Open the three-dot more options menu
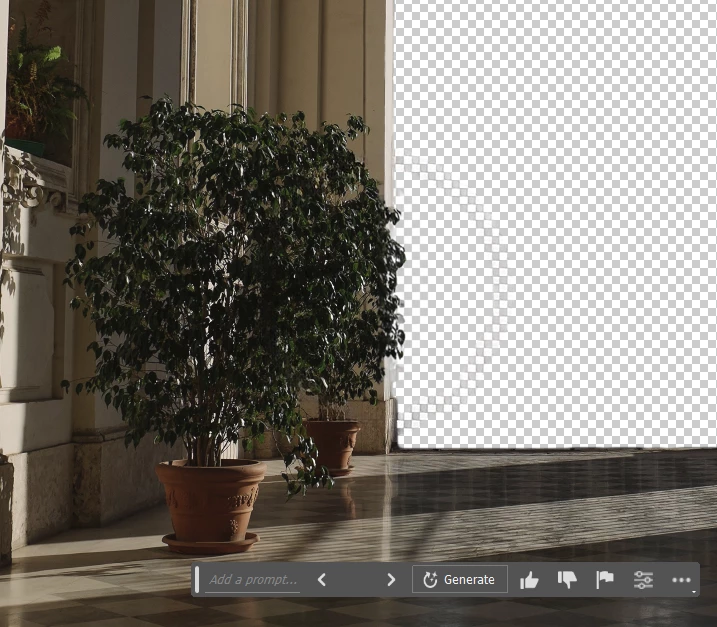The image size is (717, 627). coord(681,580)
